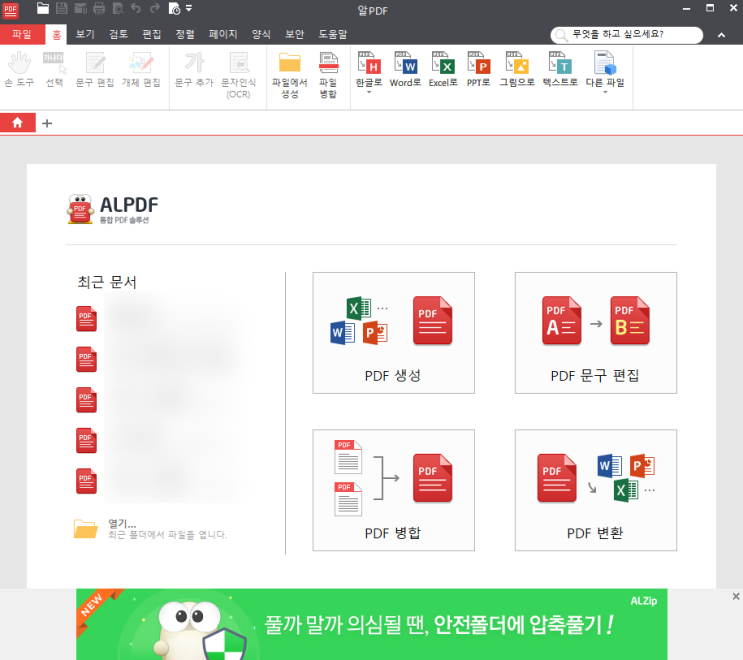The image size is (743, 660).
Task: Convert to image using 그림으로 icon
Action: pos(517,64)
